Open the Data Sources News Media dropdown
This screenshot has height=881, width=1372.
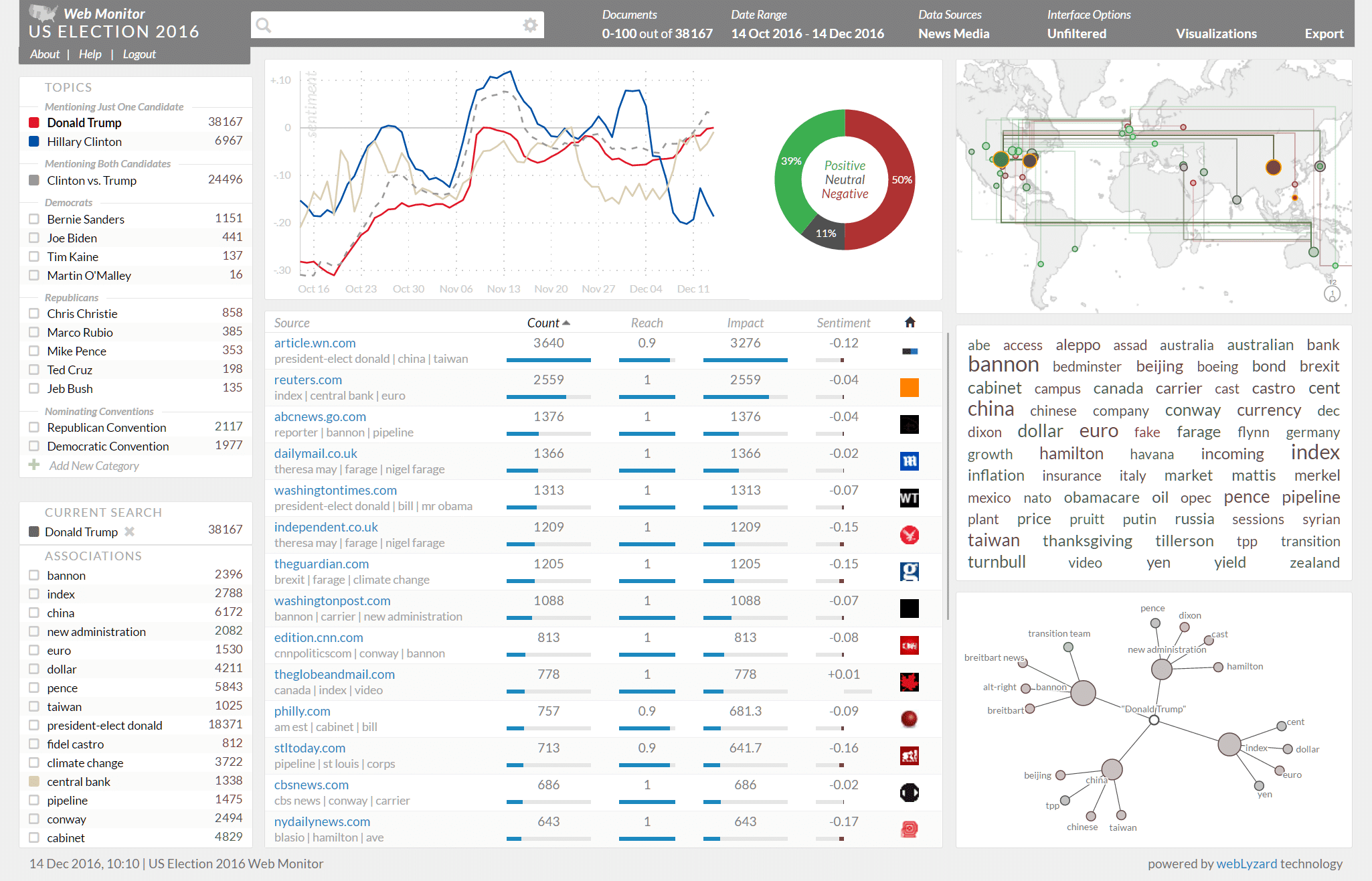[x=953, y=33]
